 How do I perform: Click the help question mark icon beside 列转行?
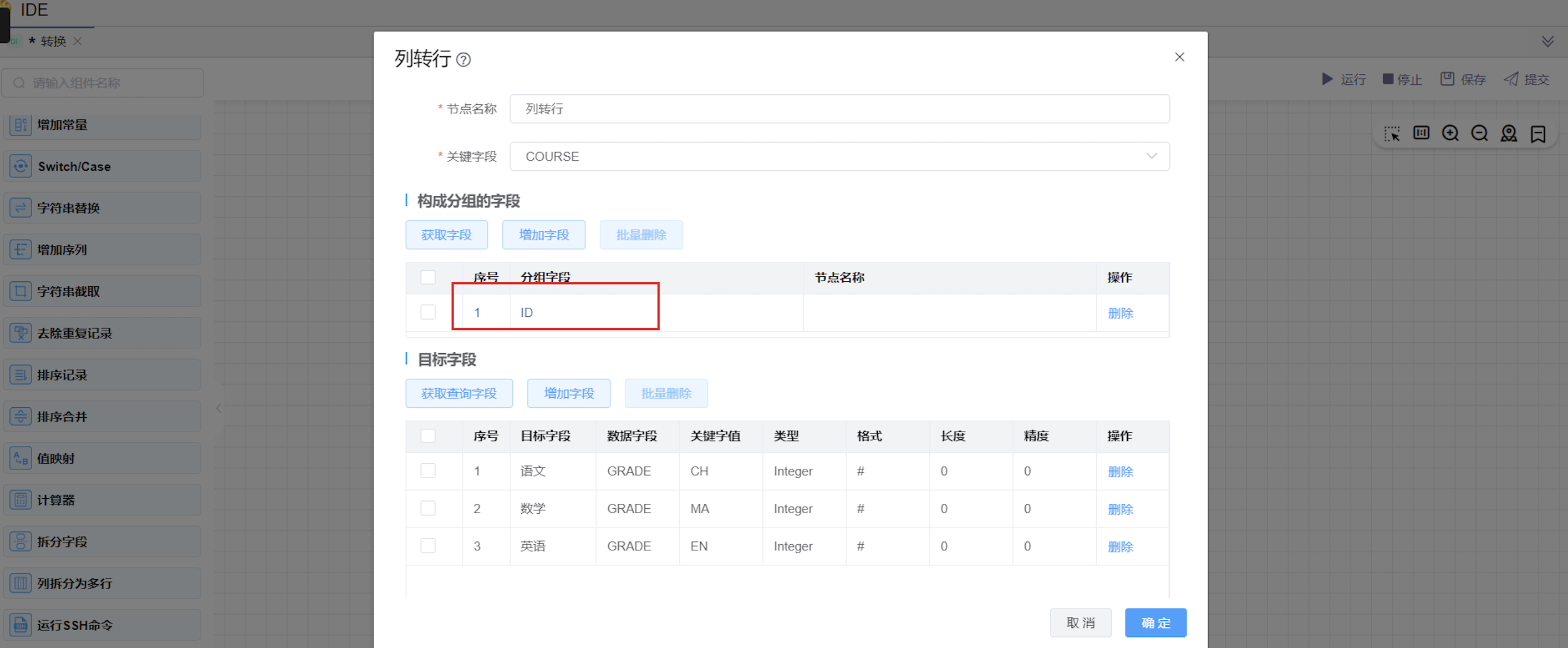[x=463, y=60]
